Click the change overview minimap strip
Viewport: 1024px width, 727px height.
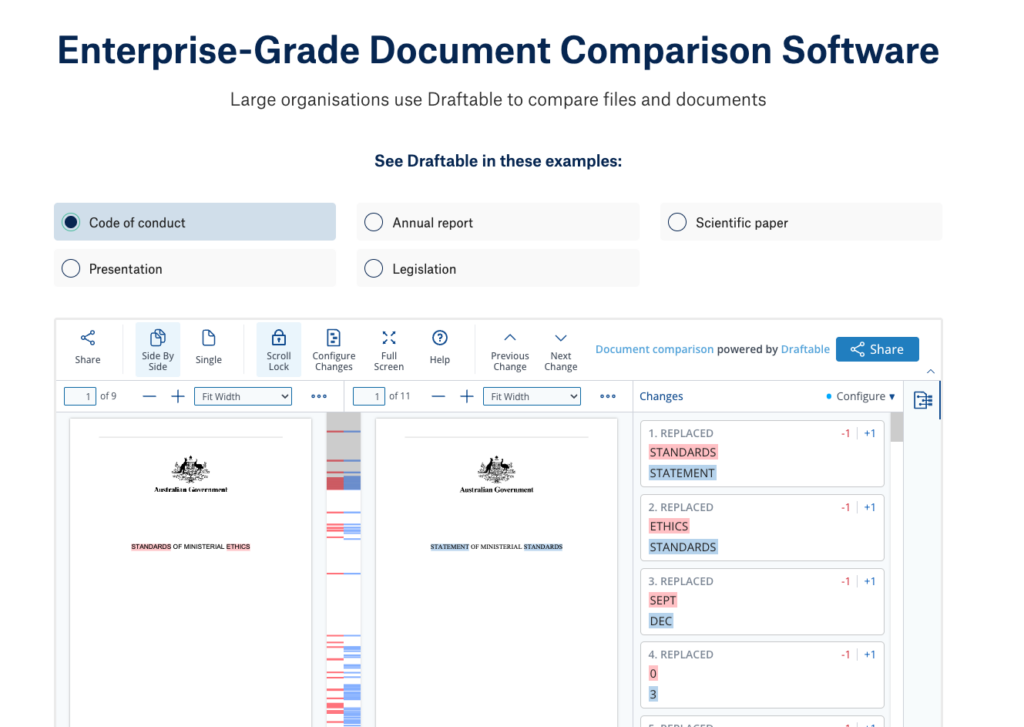click(344, 568)
